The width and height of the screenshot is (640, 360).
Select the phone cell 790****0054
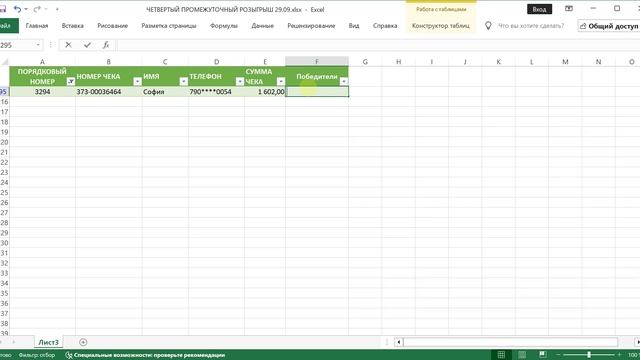pos(216,92)
